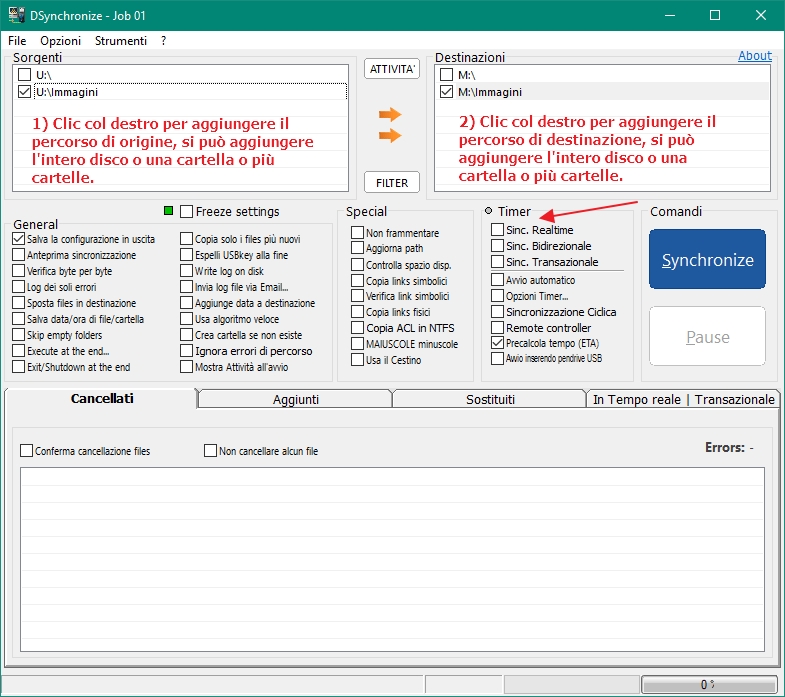Enable Copia links simbolici
This screenshot has width=785, height=697.
coord(357,280)
